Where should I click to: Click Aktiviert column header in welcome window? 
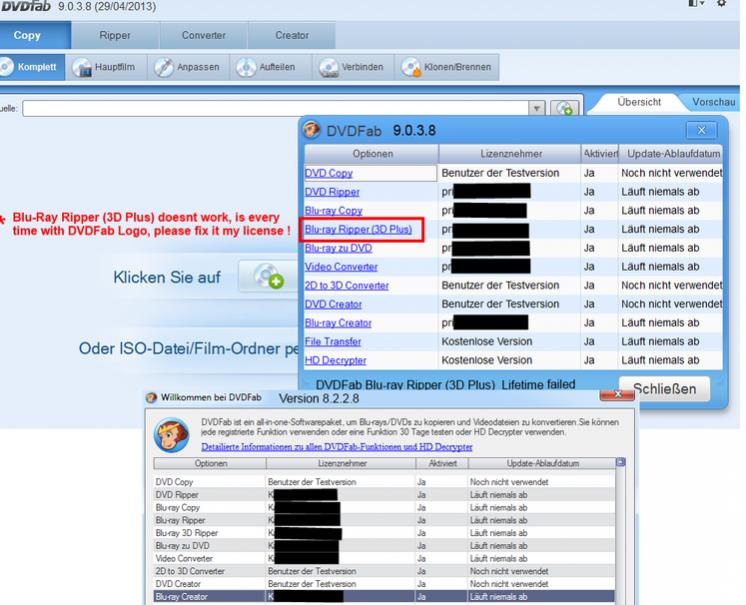click(x=442, y=463)
